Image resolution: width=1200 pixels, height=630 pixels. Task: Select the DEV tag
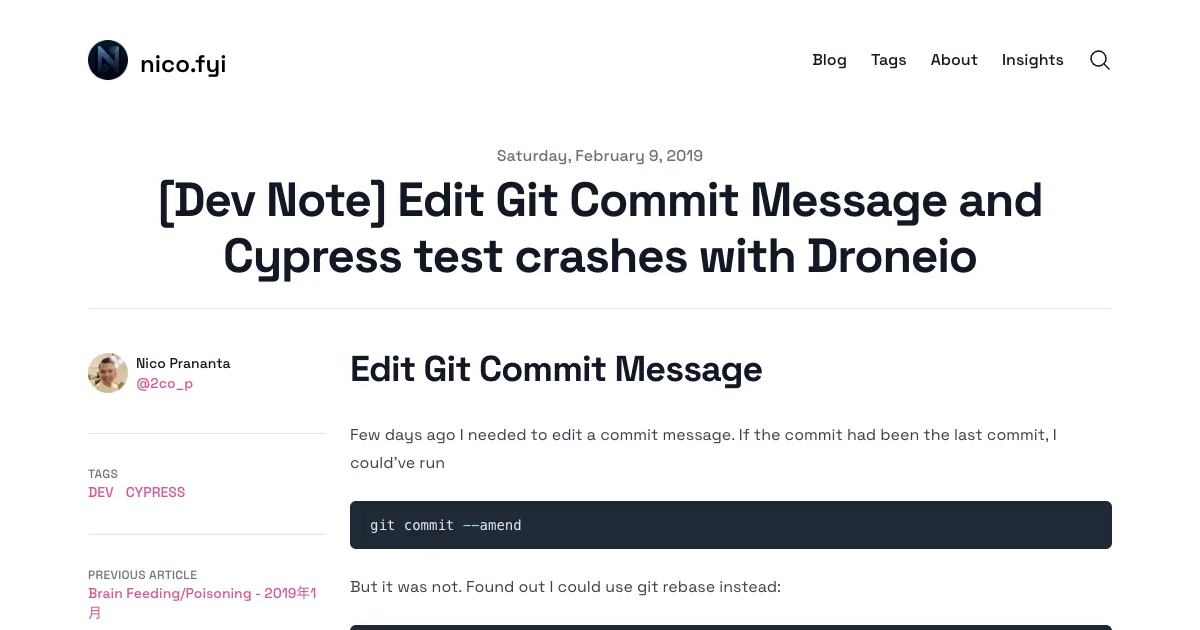coord(101,492)
